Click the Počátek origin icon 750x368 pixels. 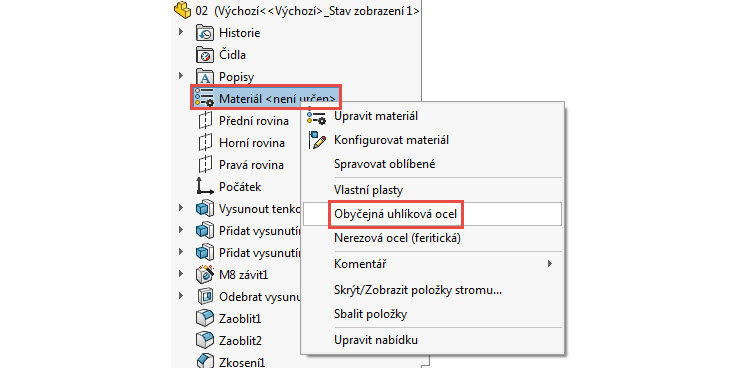pos(205,187)
